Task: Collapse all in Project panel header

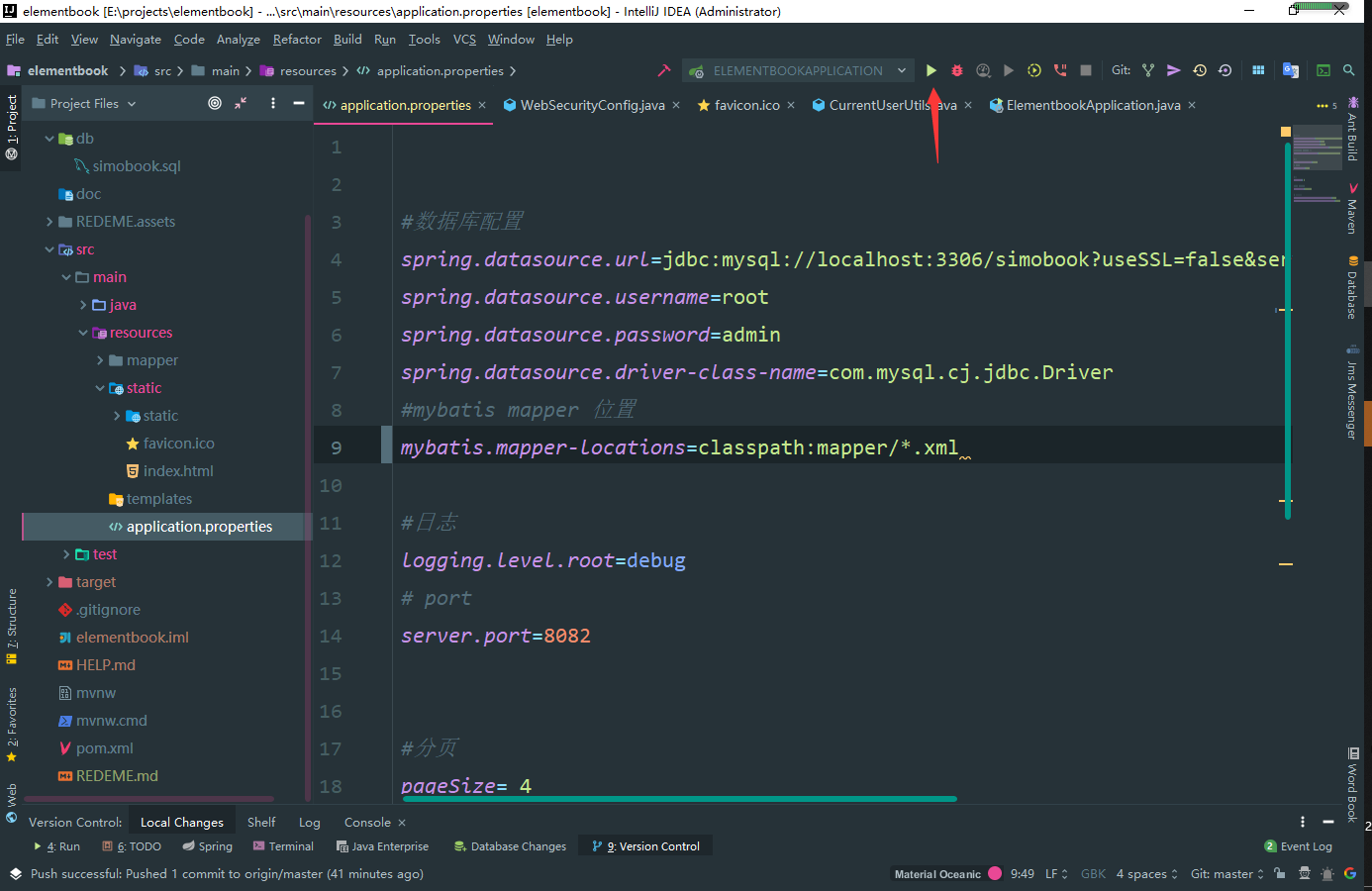Action: click(241, 103)
